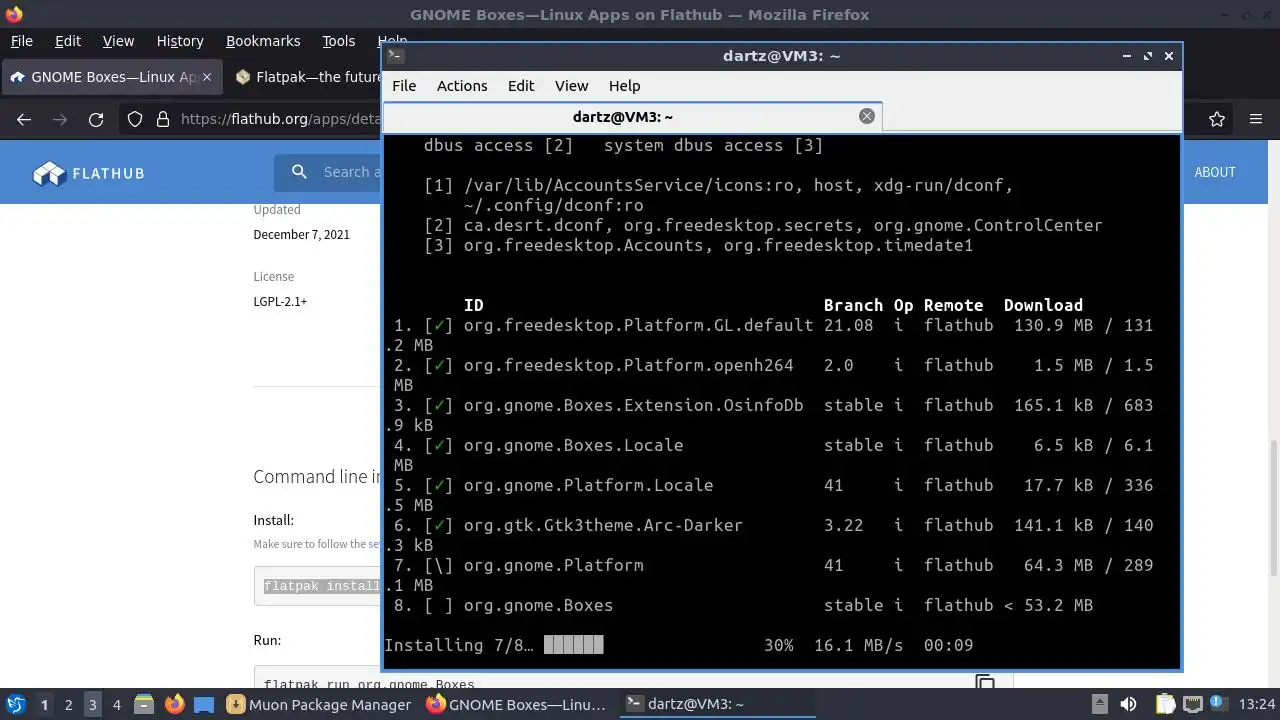Open the terminal Actions menu
The width and height of the screenshot is (1280, 720).
click(x=462, y=86)
